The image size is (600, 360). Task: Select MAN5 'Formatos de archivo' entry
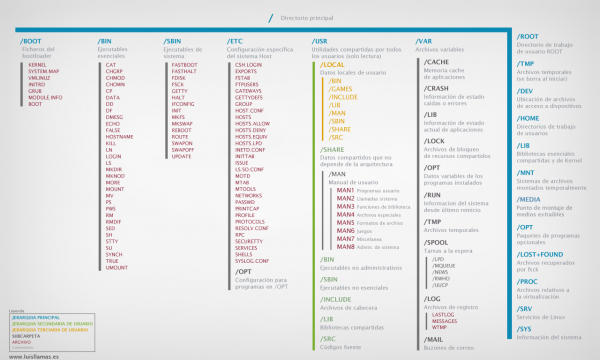(370, 223)
